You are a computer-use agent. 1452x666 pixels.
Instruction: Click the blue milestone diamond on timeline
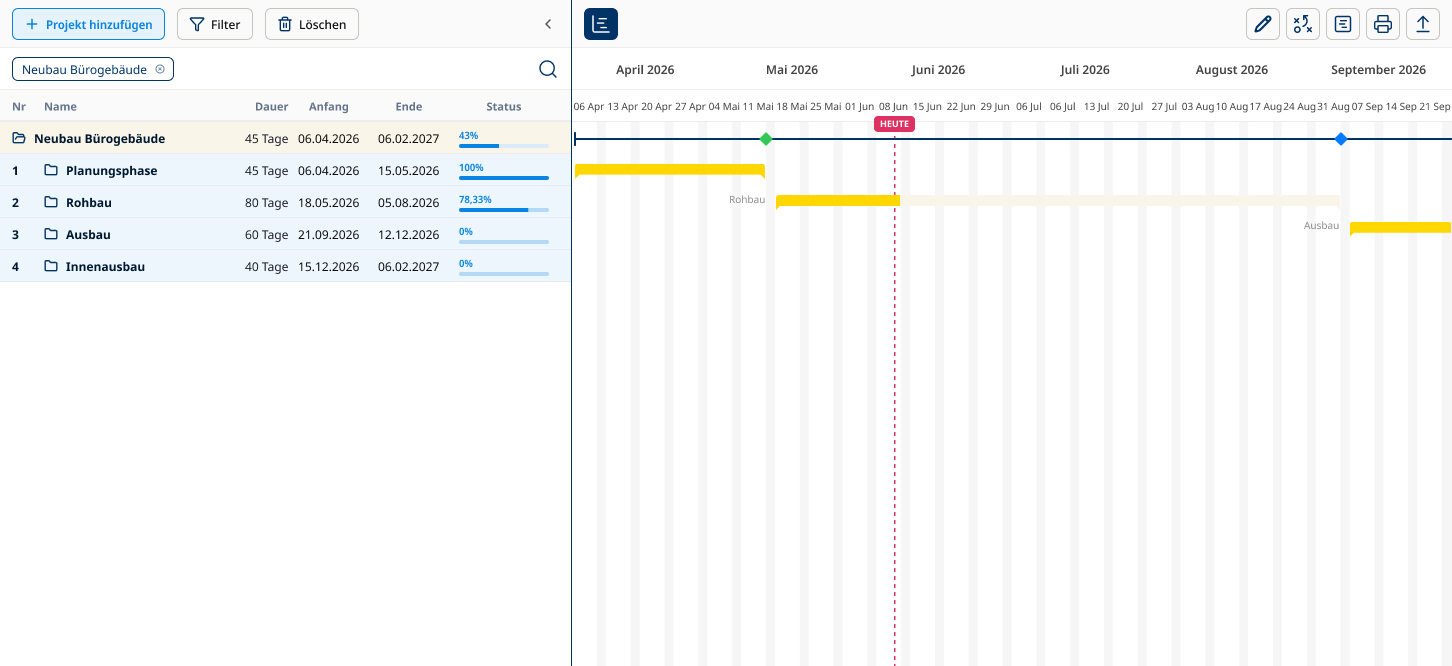[x=1341, y=139]
